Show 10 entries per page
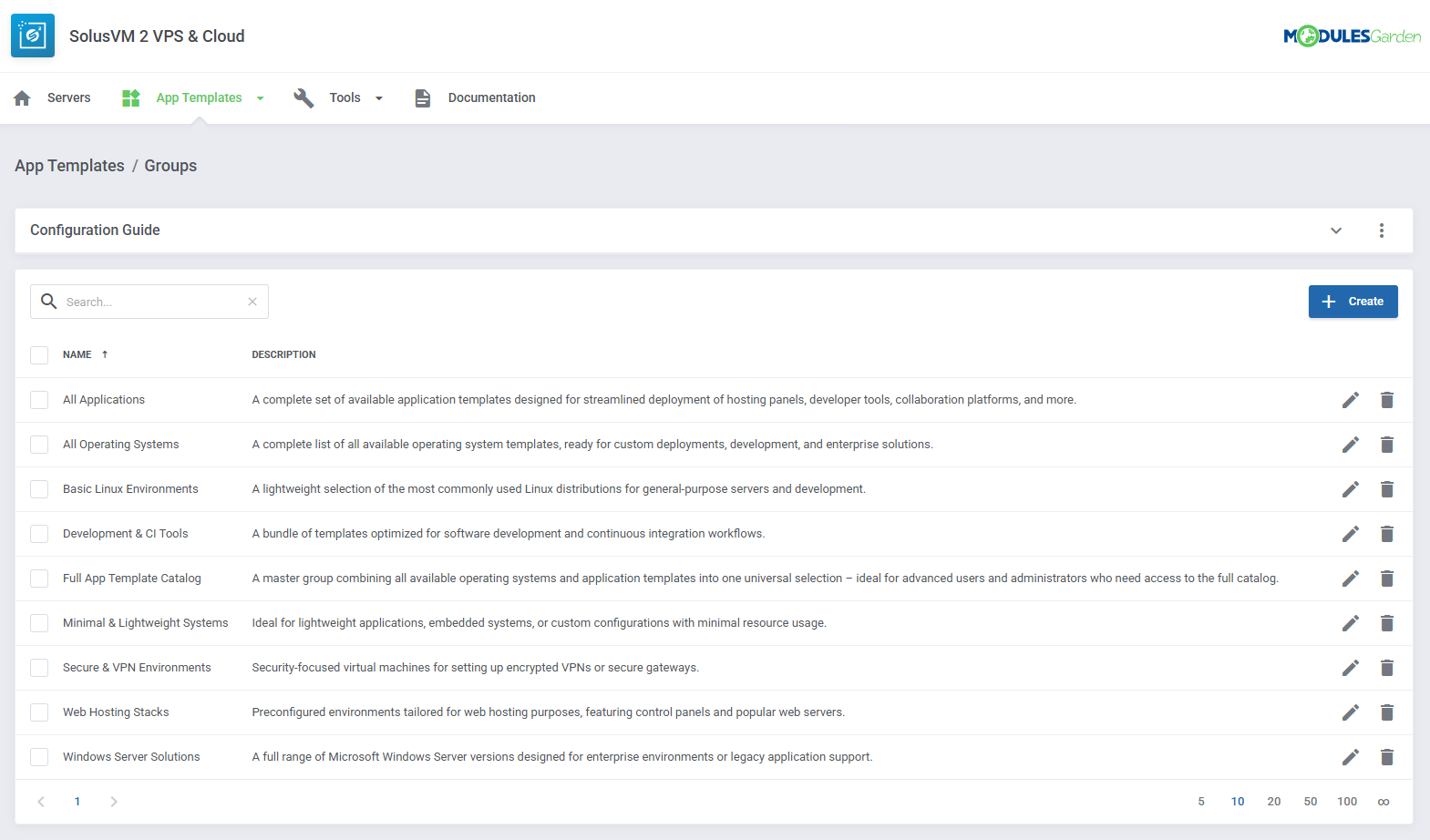The image size is (1430, 840). (x=1238, y=802)
